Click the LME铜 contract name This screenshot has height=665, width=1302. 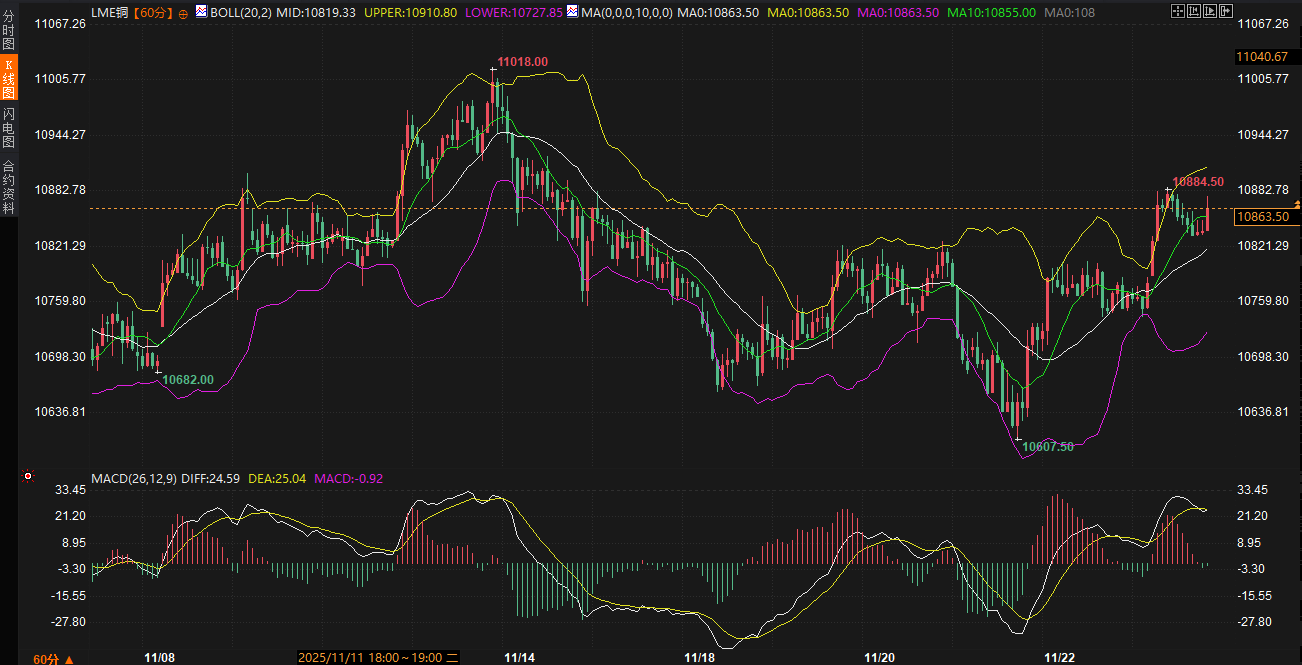coord(110,13)
